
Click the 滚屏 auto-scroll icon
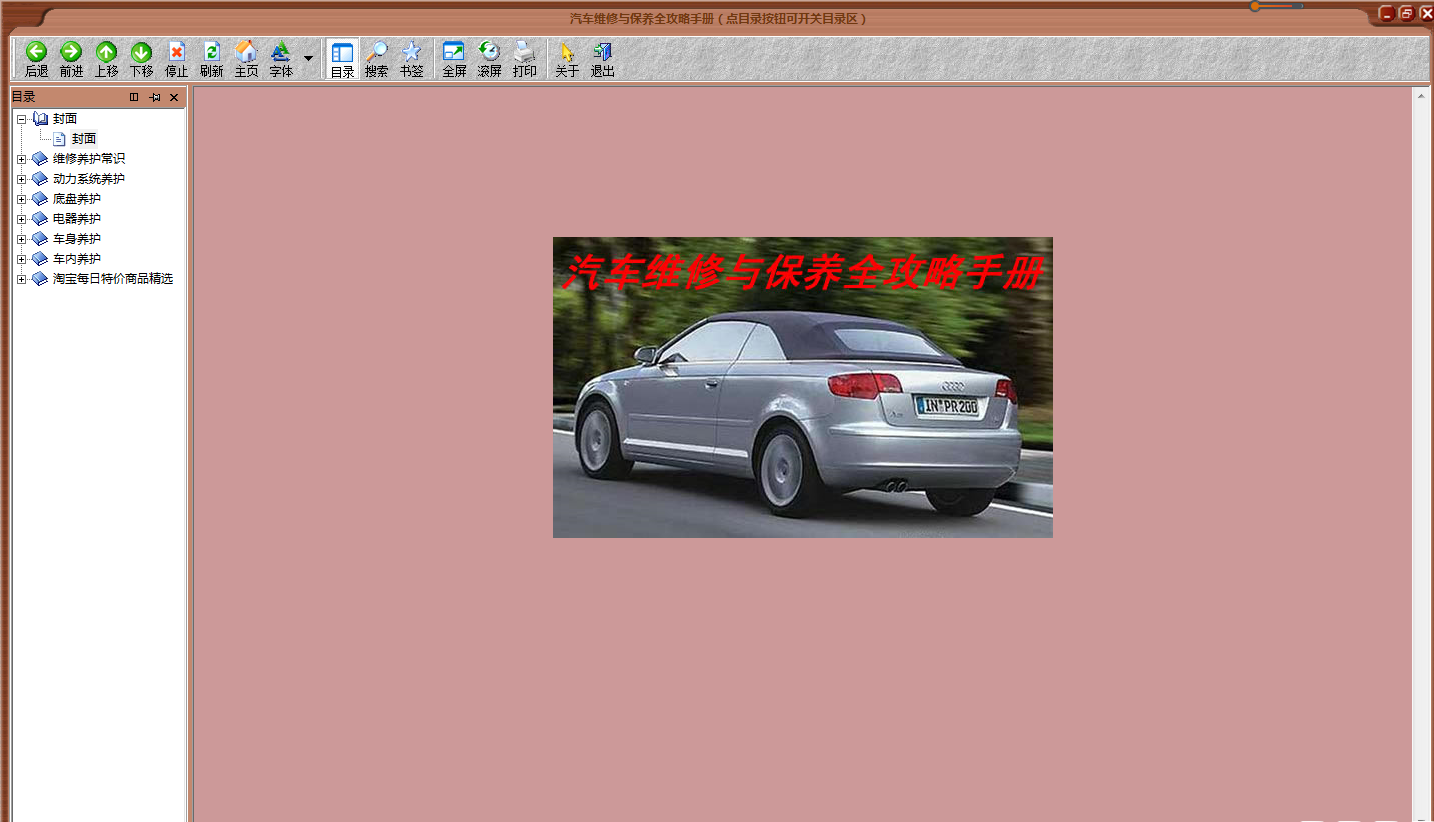489,52
